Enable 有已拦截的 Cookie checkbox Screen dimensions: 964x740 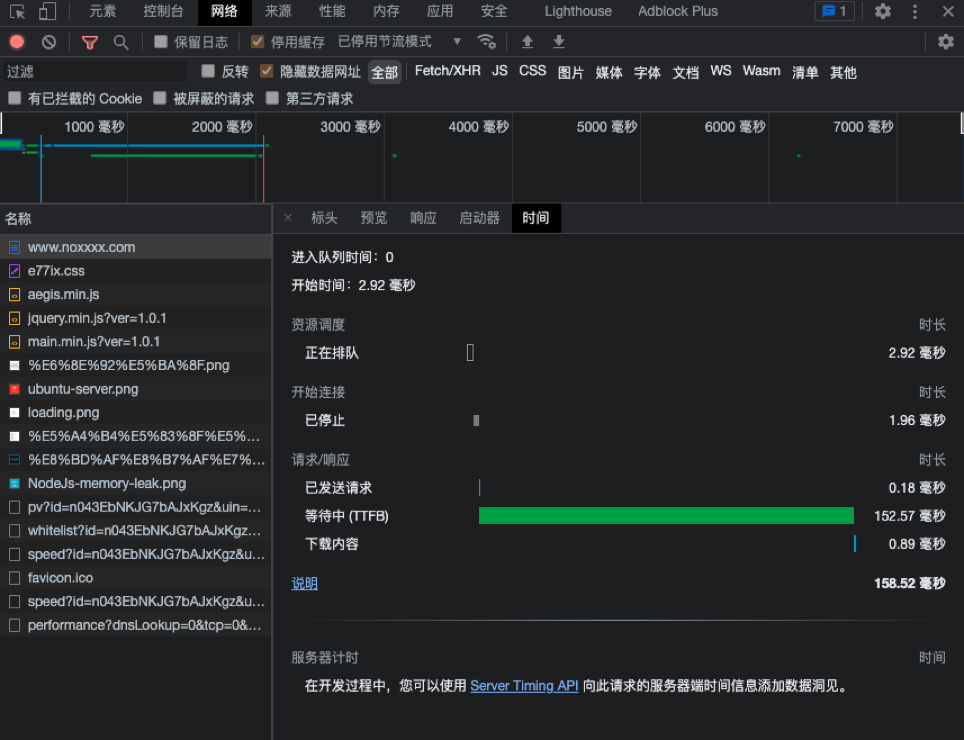(x=15, y=98)
